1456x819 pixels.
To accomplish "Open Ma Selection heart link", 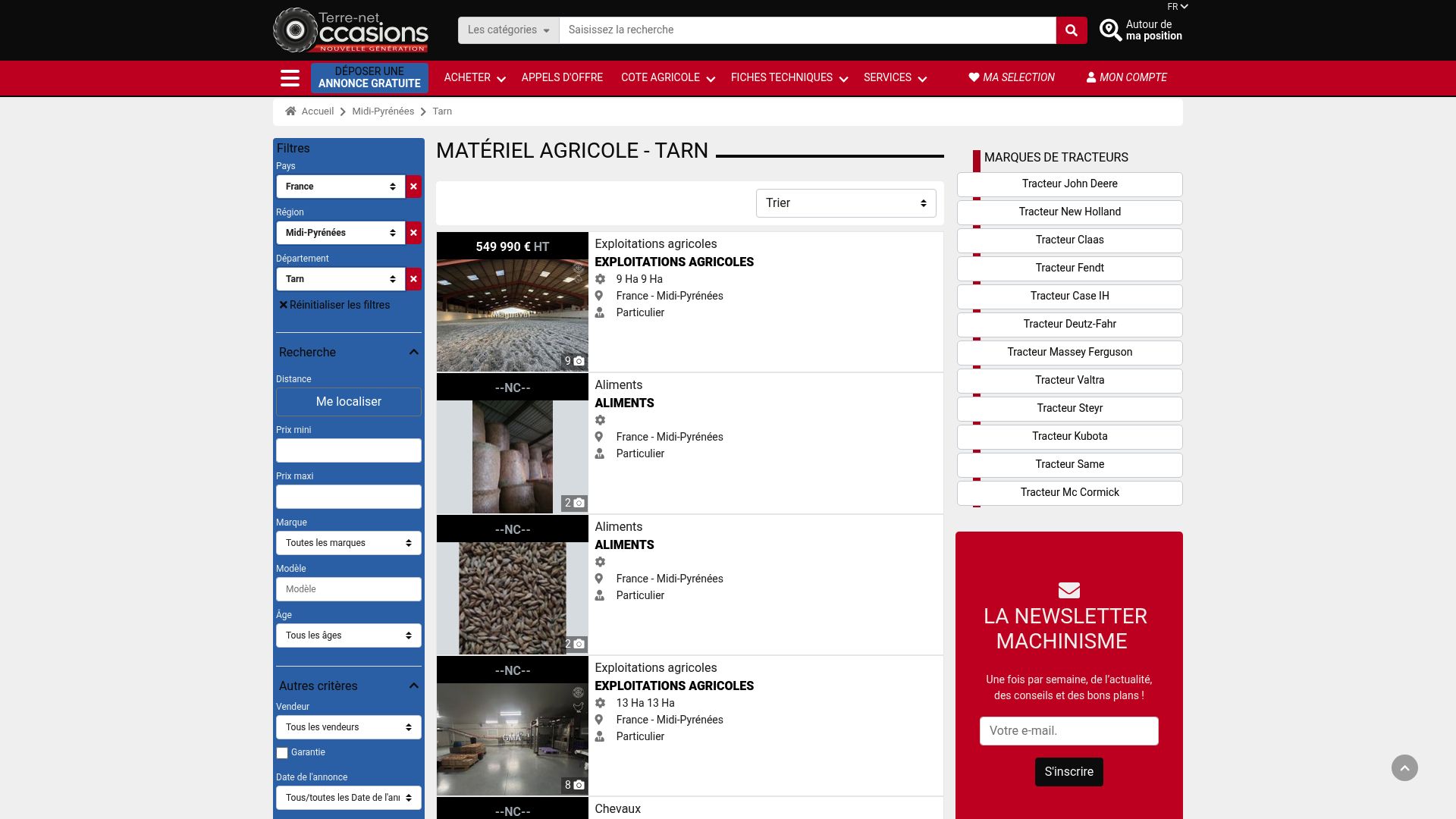I will point(1012,77).
